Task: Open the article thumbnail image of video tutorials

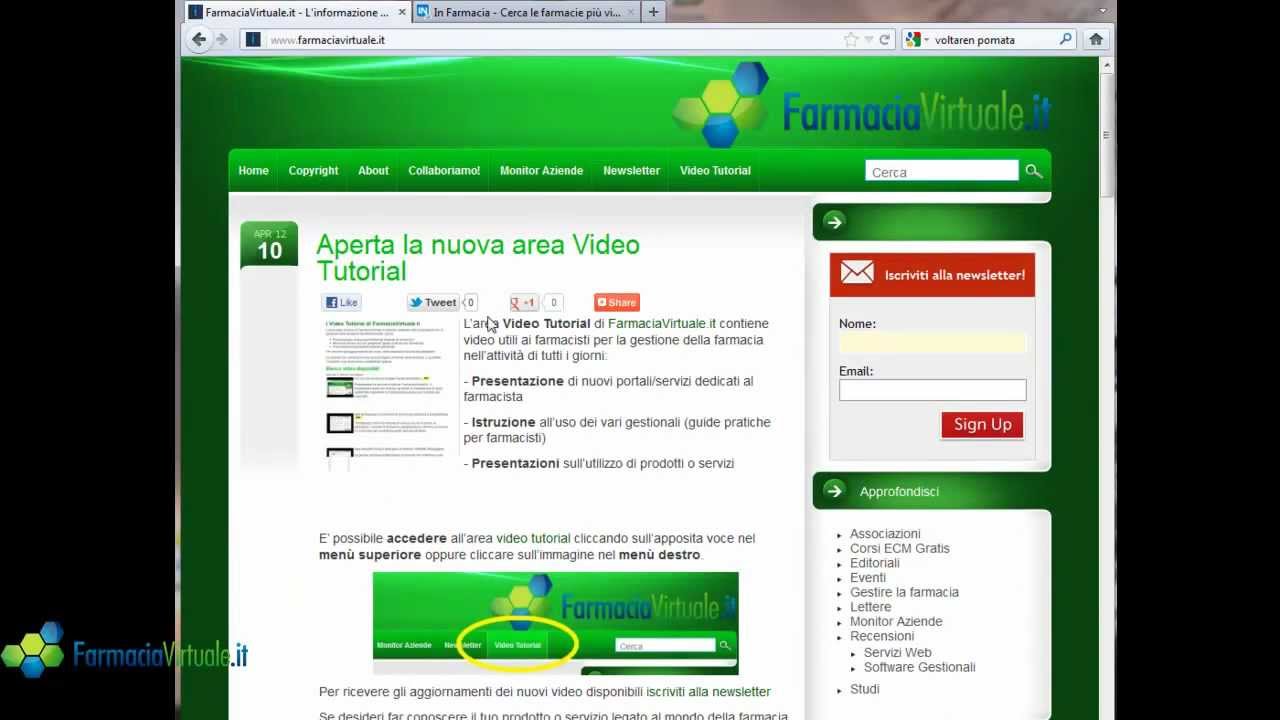Action: (388, 395)
